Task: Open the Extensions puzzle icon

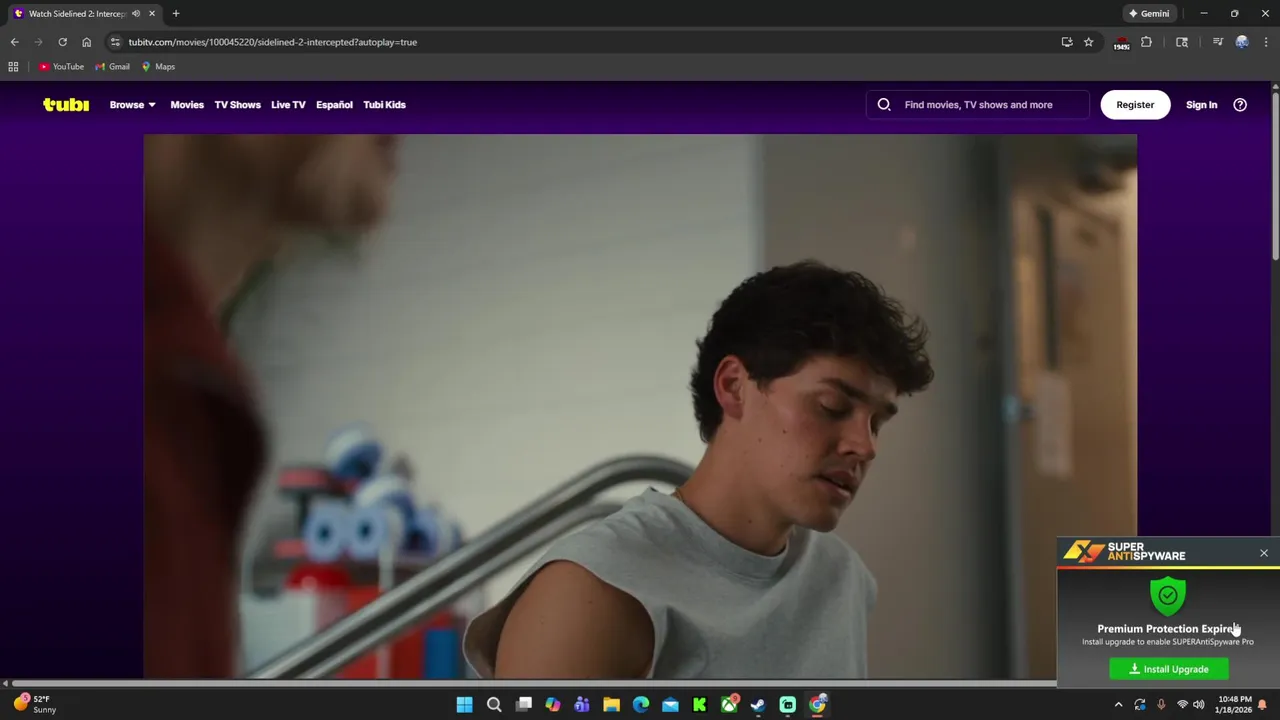Action: coord(1146,42)
